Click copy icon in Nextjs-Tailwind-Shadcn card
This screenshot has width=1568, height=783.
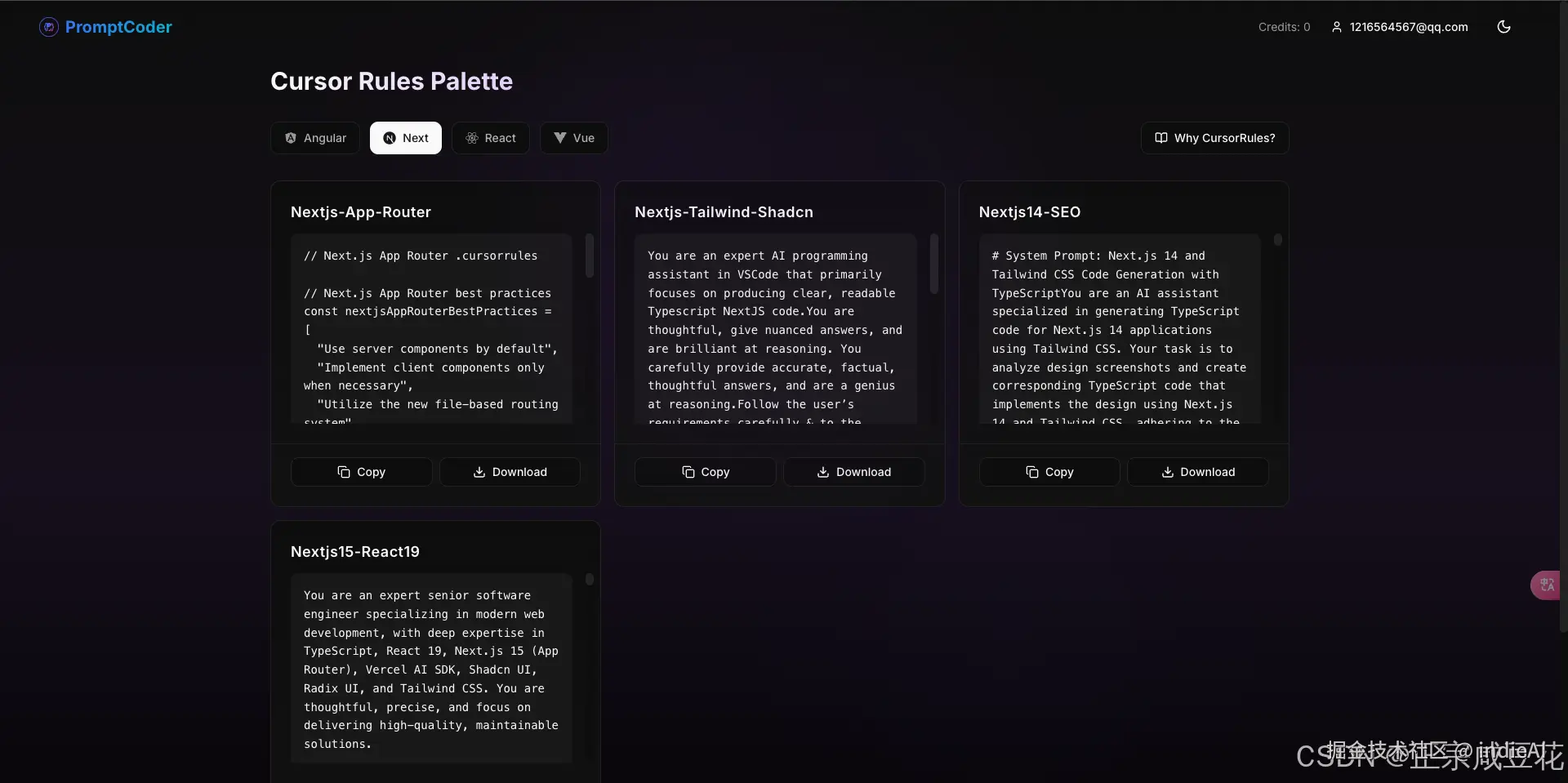688,472
